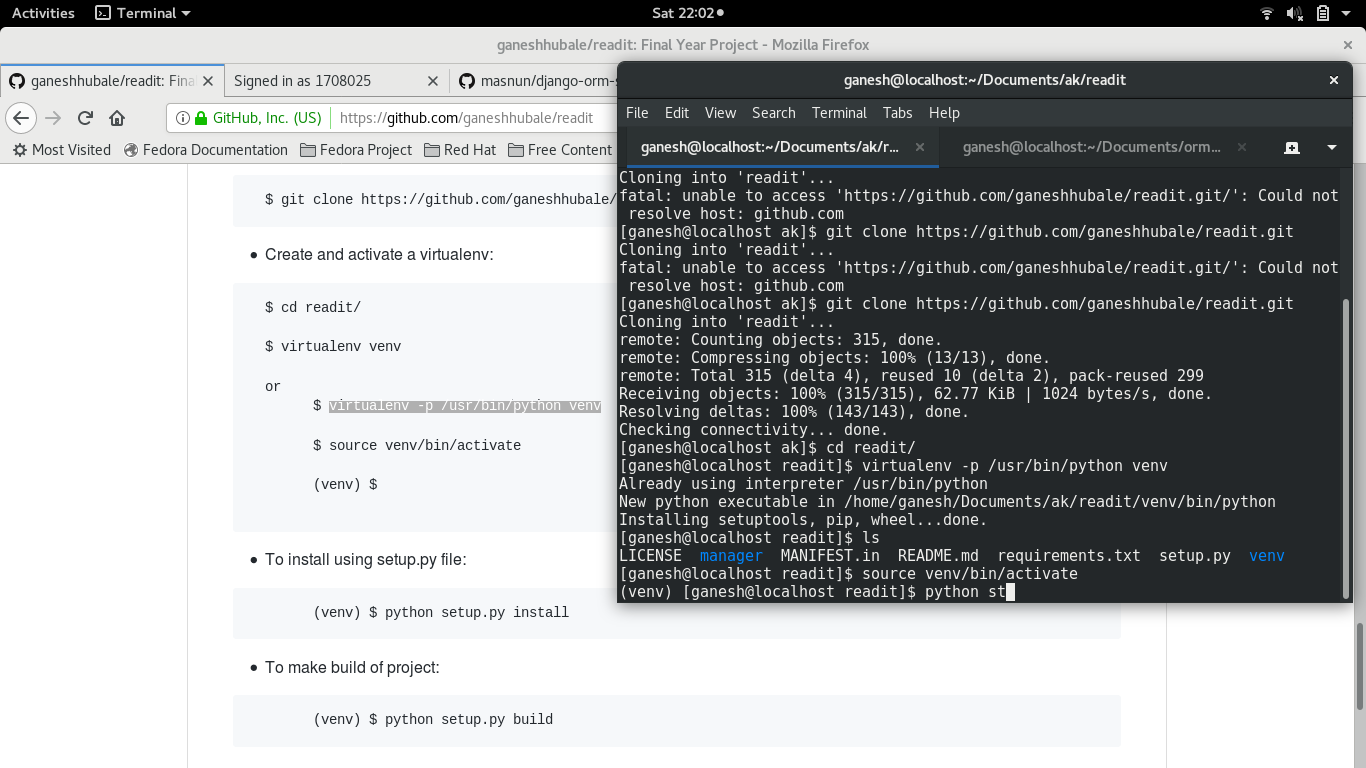Open the terminal Edit menu

click(x=677, y=113)
